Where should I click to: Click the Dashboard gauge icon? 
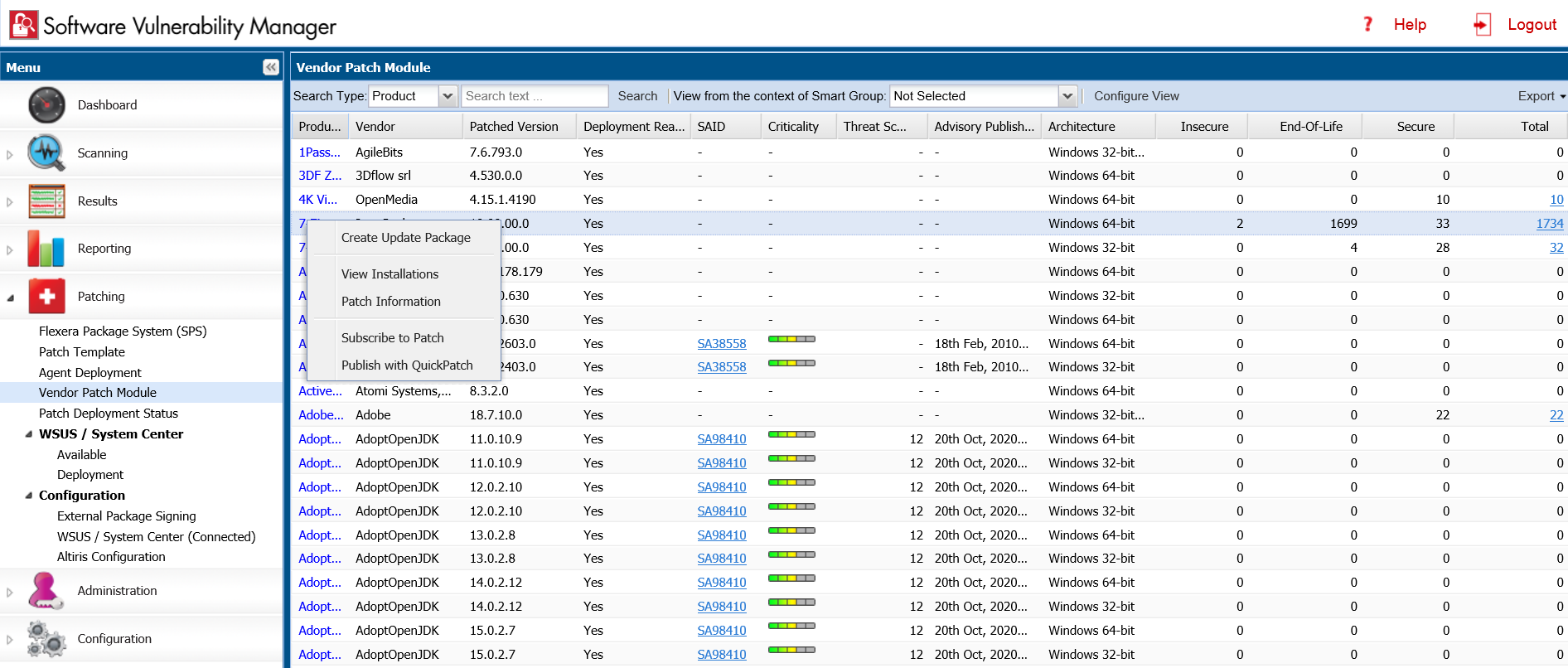pyautogui.click(x=46, y=105)
